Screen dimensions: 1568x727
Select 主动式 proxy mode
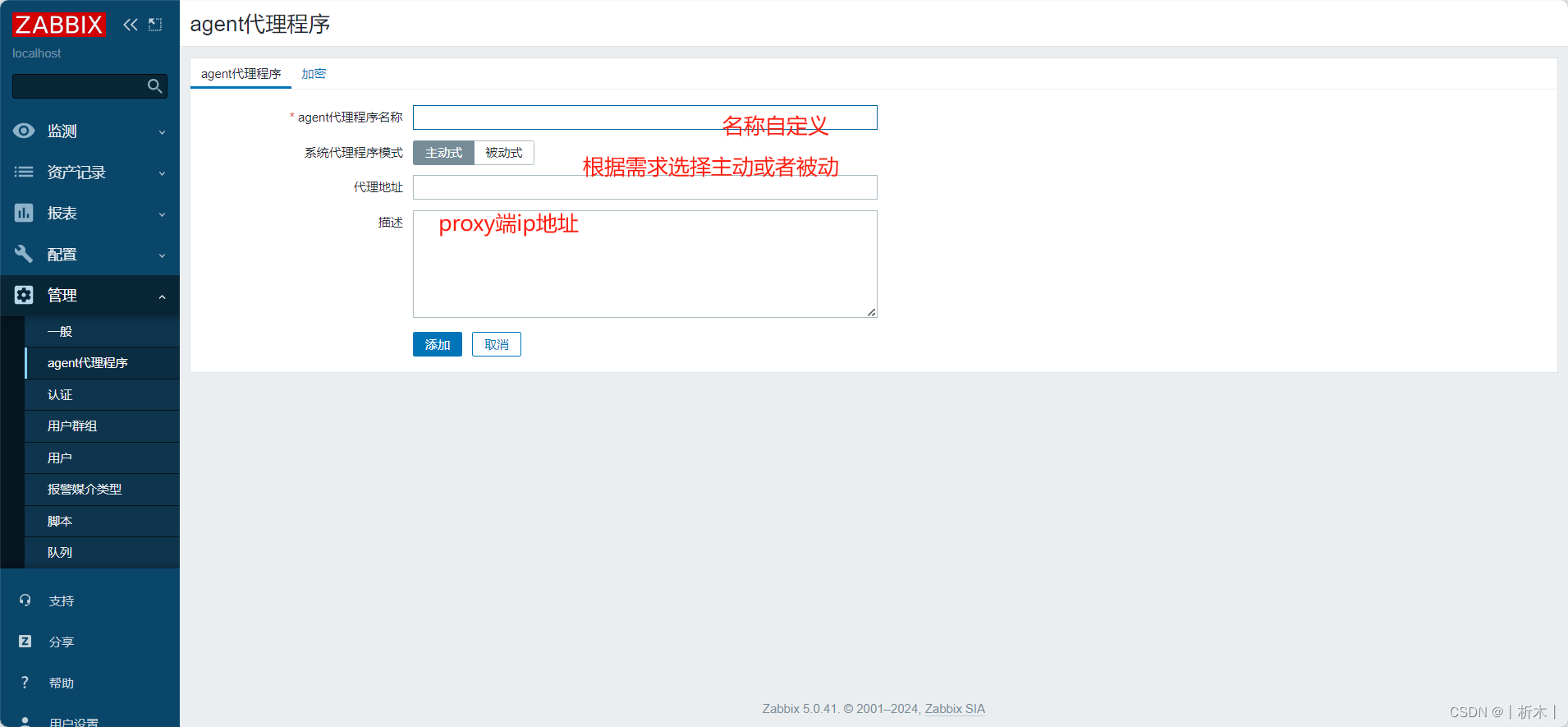(443, 153)
